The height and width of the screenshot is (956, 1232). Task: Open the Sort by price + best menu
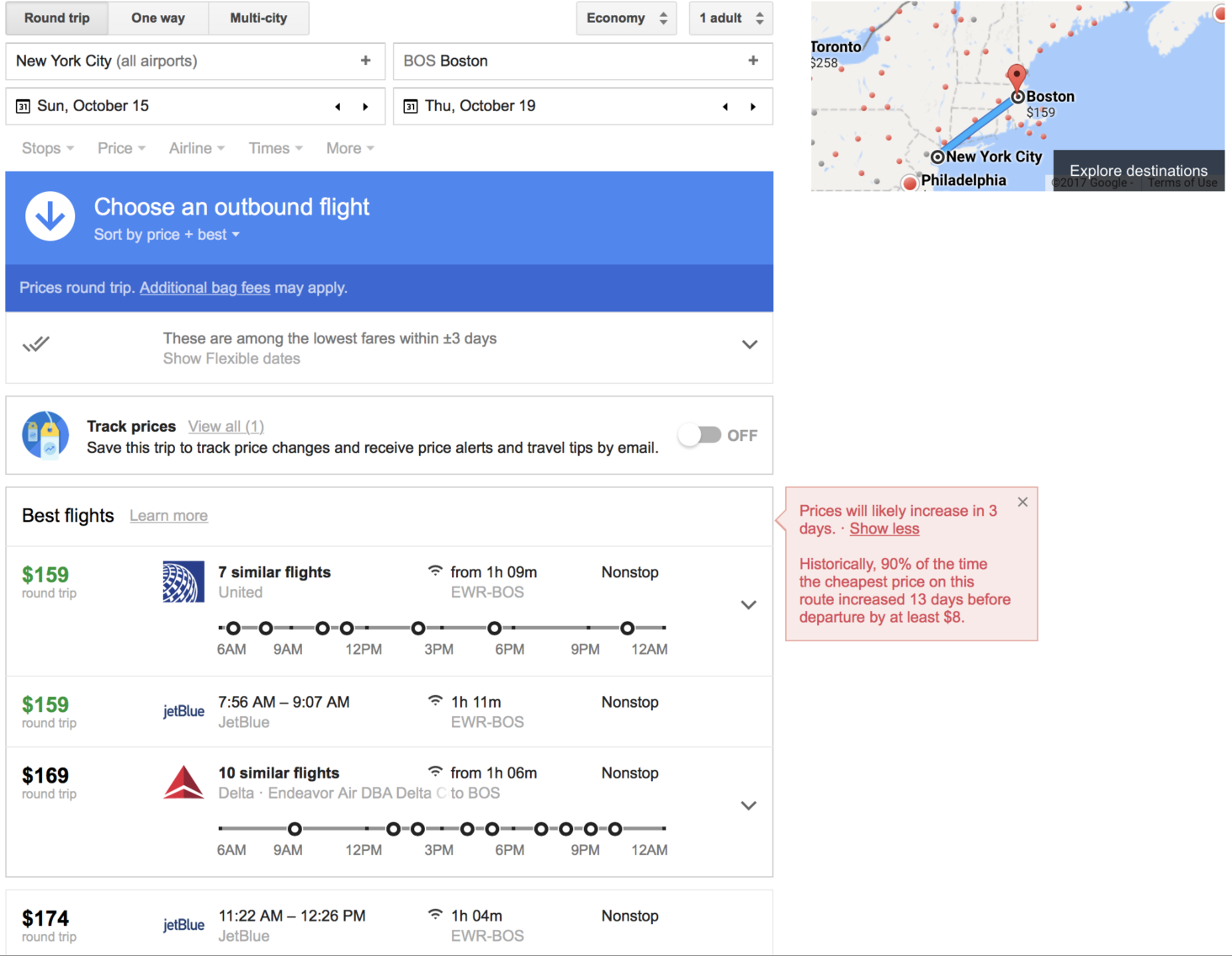pos(166,235)
